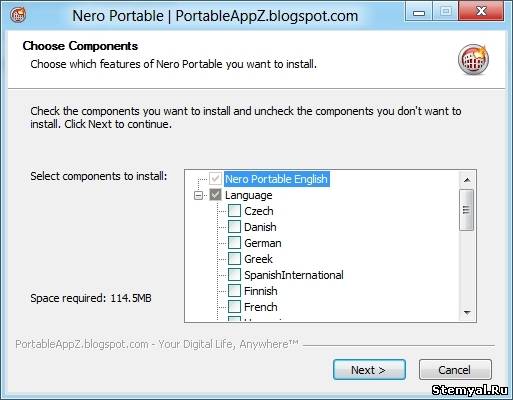Tick the French language checkbox
The height and width of the screenshot is (400, 513).
click(234, 307)
